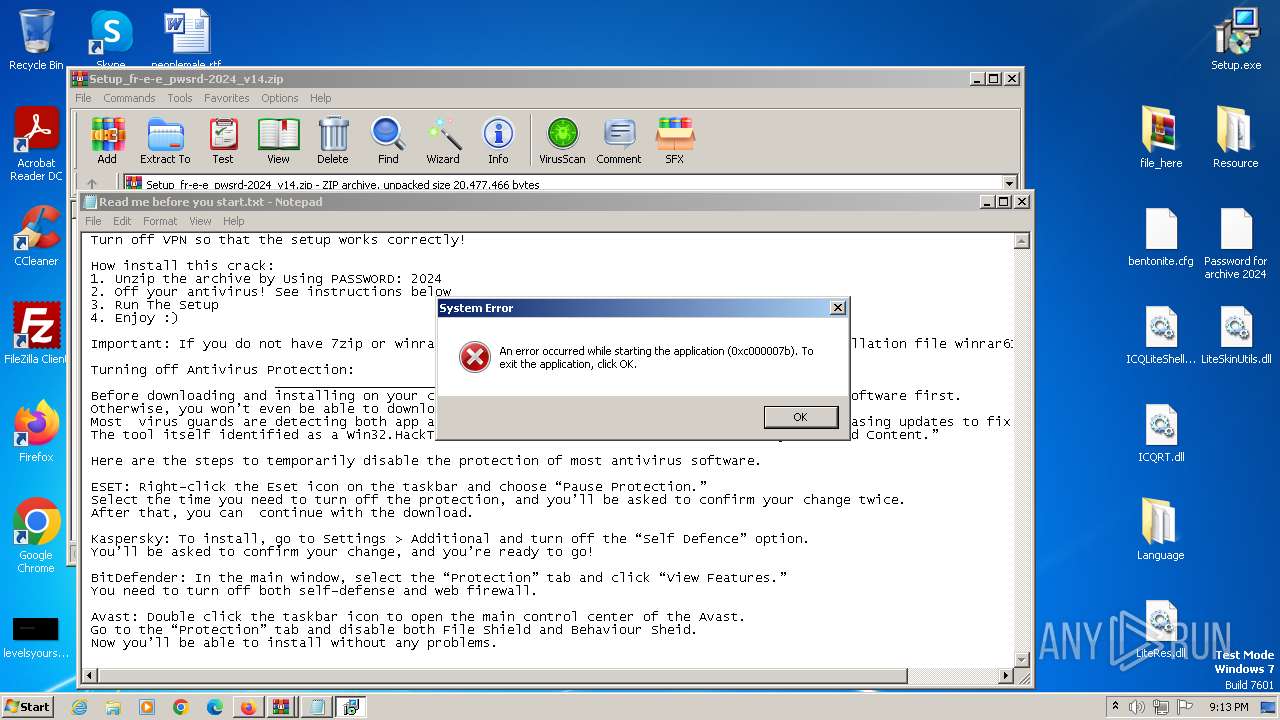Viewport: 1280px width, 720px height.
Task: Switch to Notepad taskbar button
Action: [x=317, y=707]
